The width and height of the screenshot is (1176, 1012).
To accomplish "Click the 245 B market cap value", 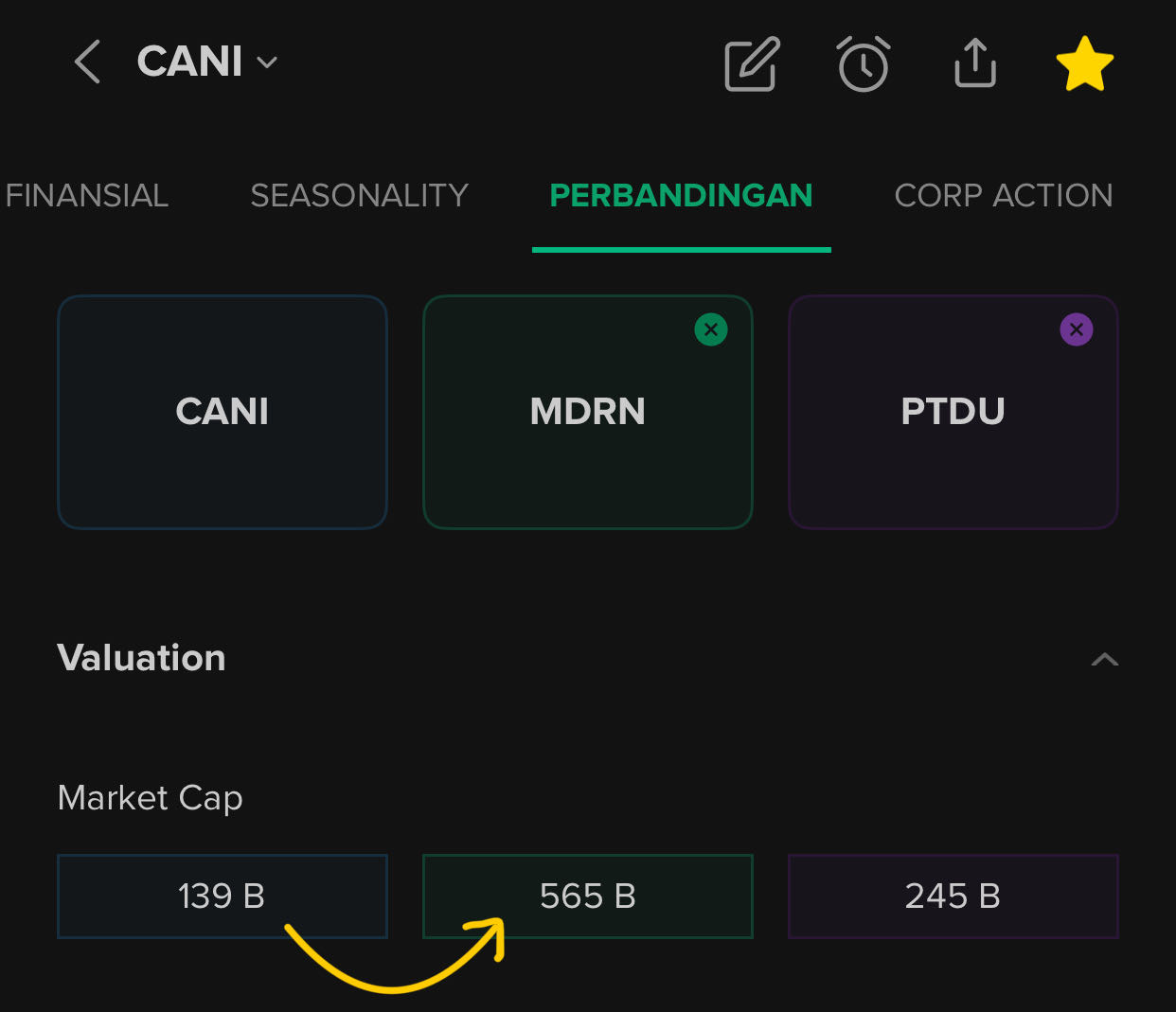I will click(953, 896).
